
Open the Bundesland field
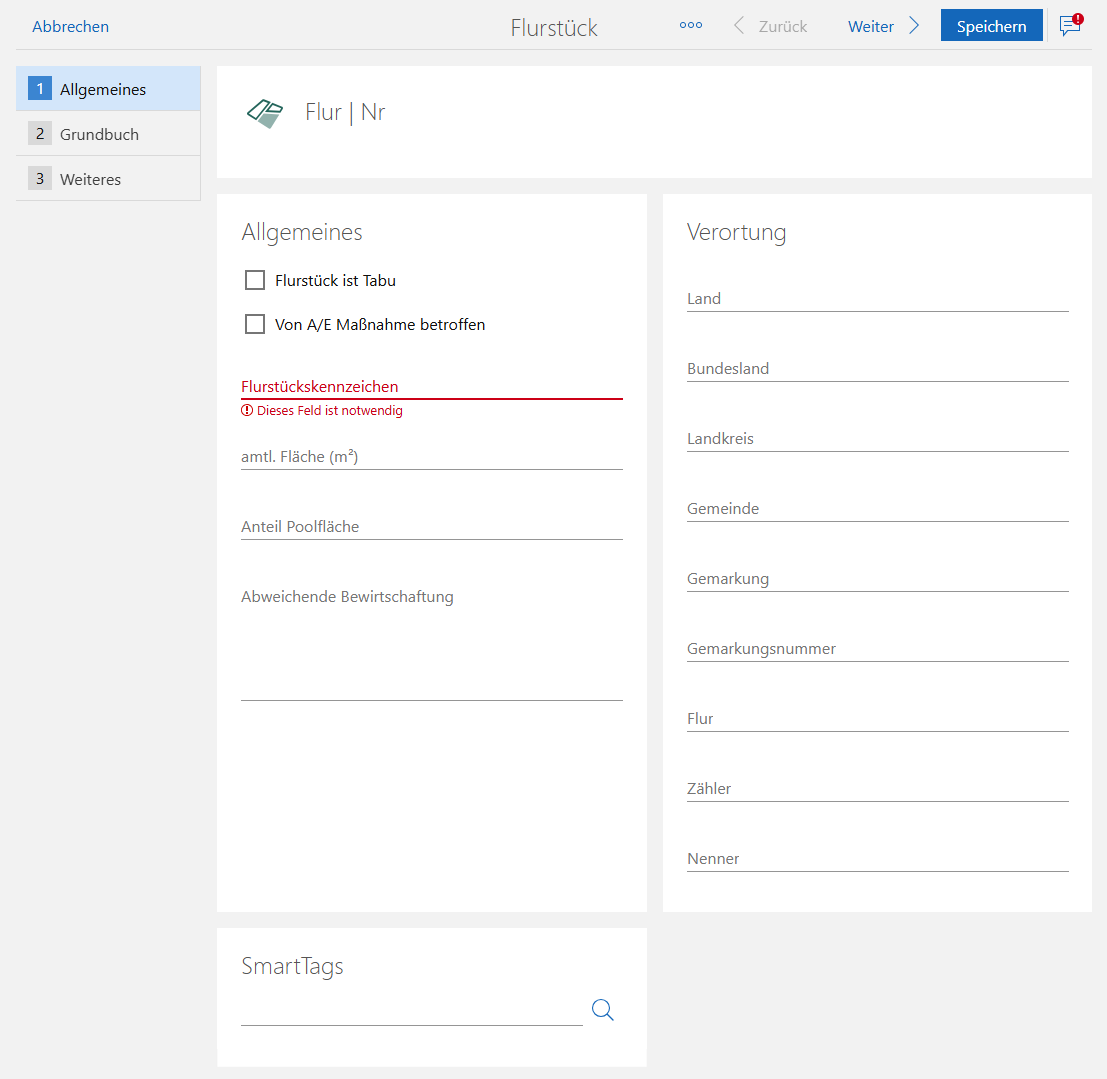(x=877, y=368)
